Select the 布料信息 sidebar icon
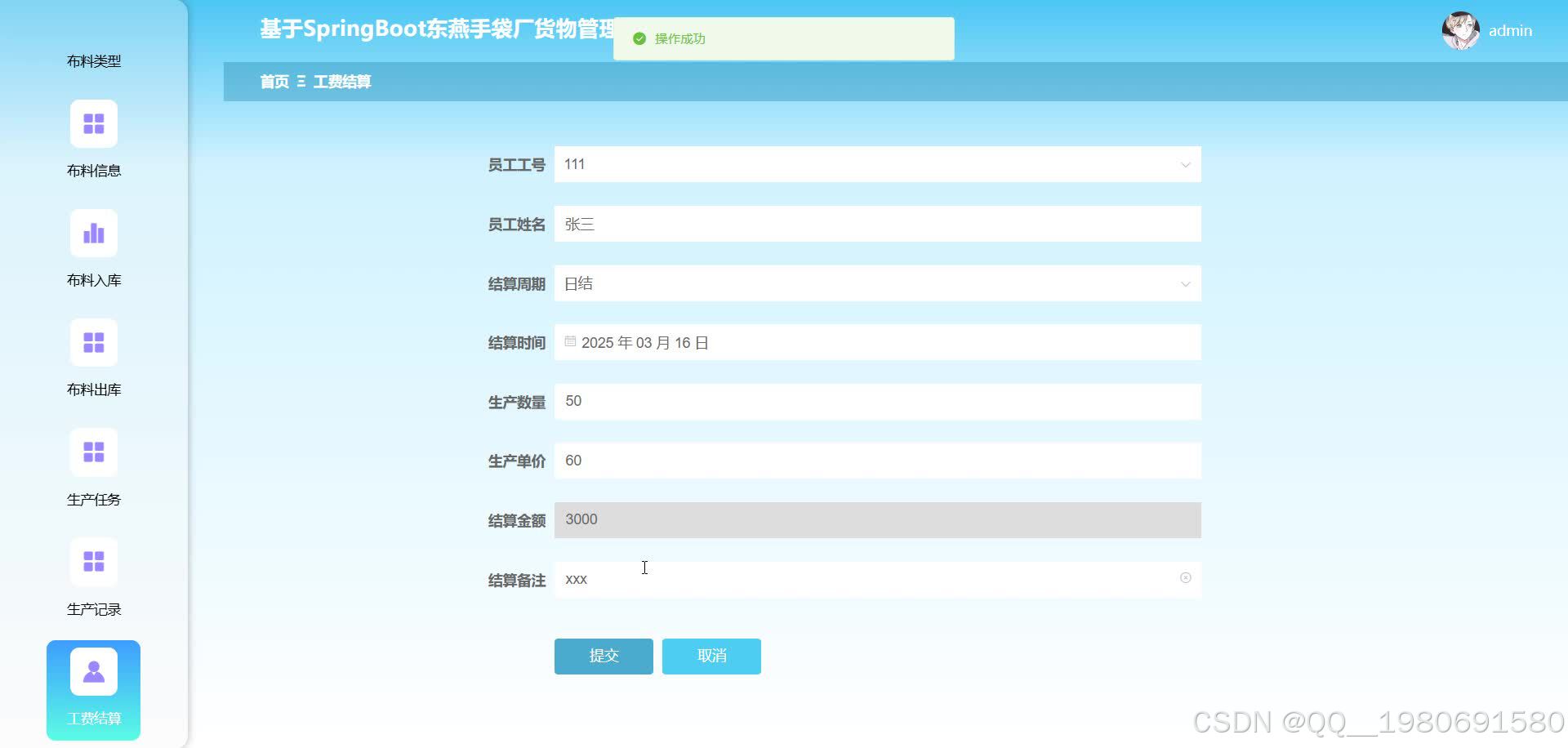 93,123
